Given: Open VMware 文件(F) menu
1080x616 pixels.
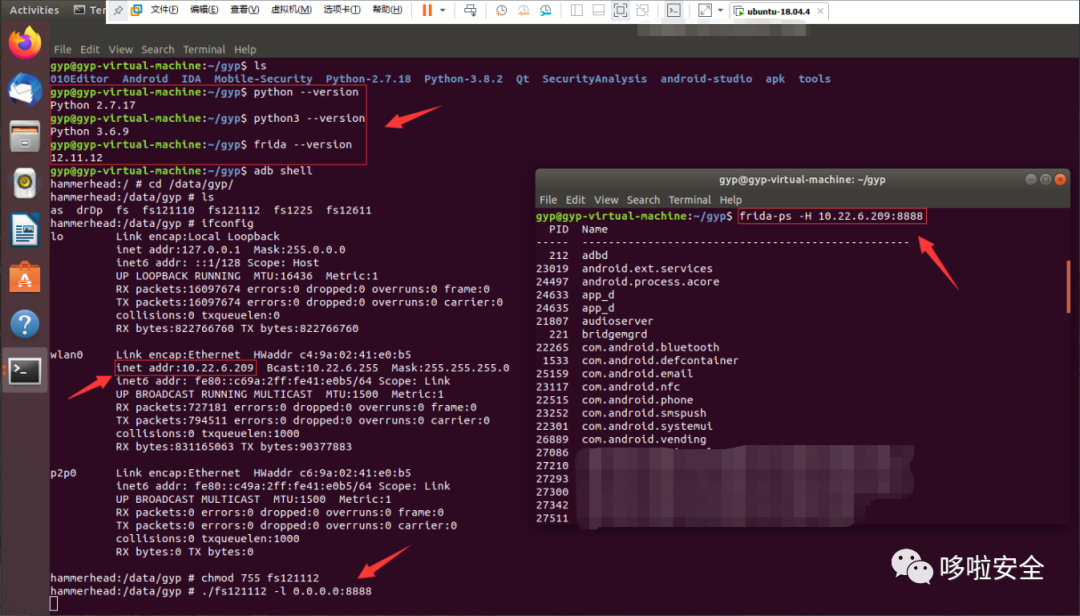Looking at the screenshot, I should pyautogui.click(x=165, y=10).
